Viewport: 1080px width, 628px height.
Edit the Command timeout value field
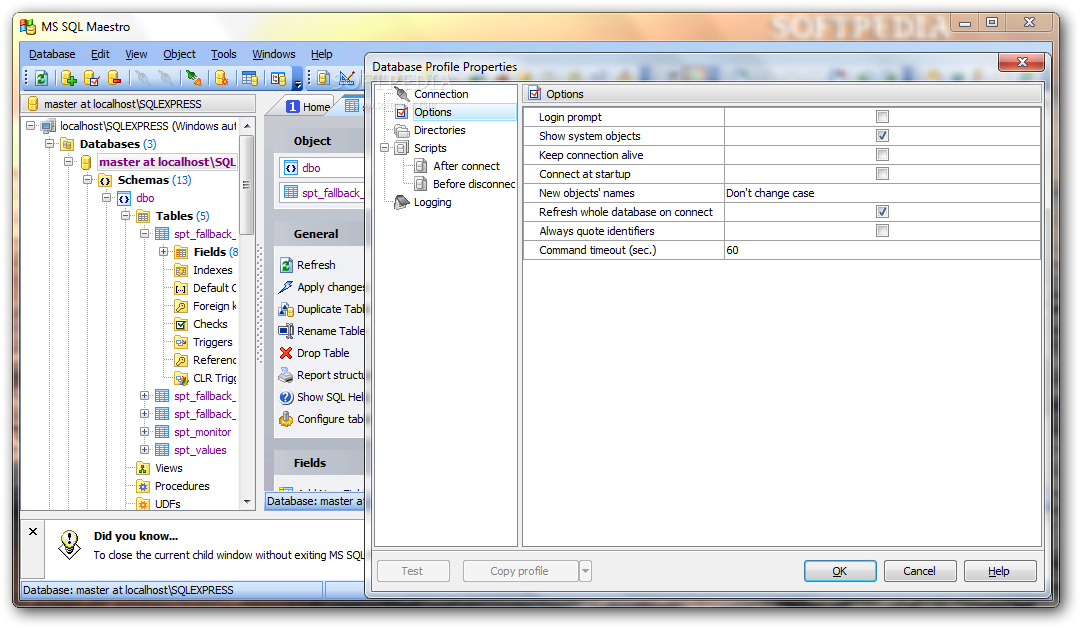pyautogui.click(x=882, y=250)
